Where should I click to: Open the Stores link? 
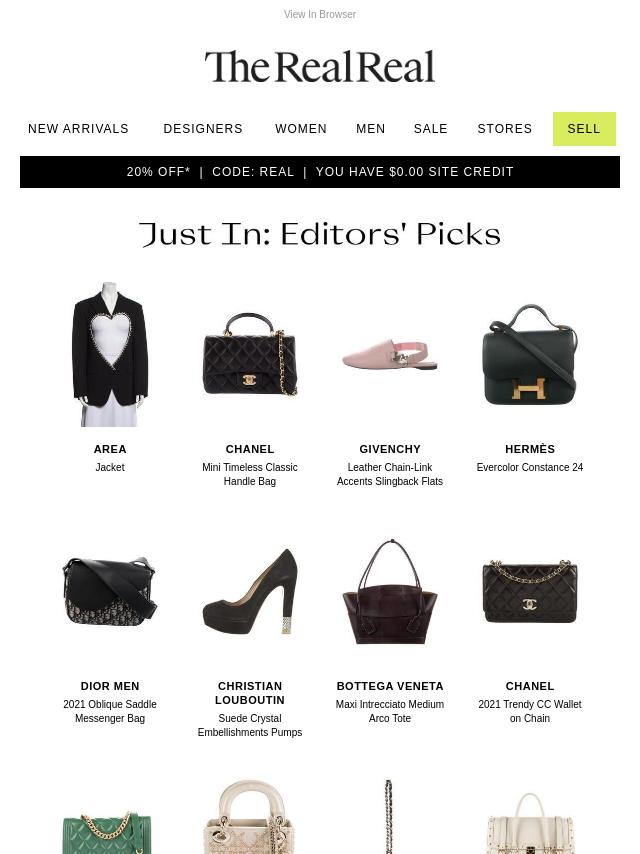point(505,129)
